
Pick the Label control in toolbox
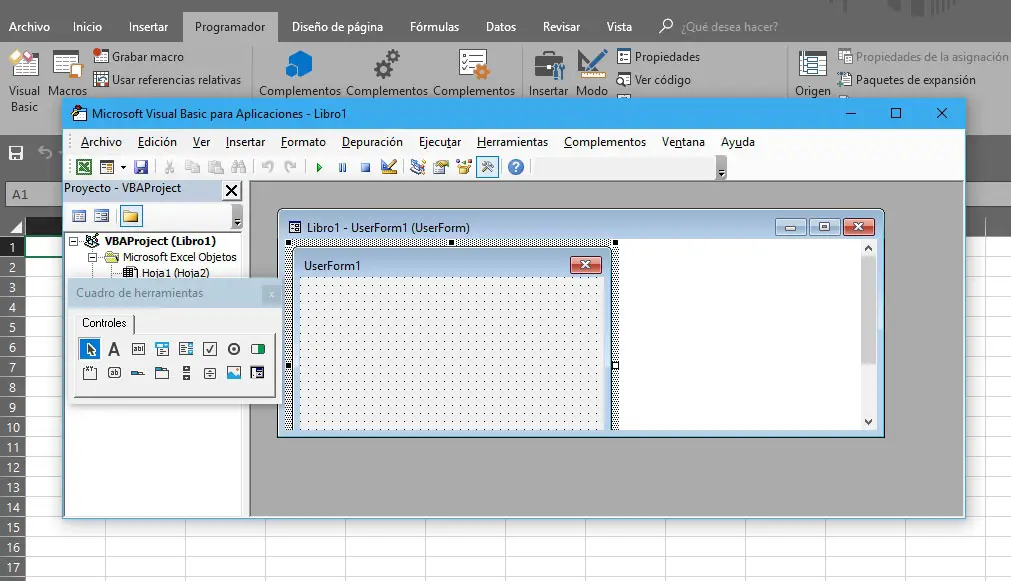click(x=114, y=349)
